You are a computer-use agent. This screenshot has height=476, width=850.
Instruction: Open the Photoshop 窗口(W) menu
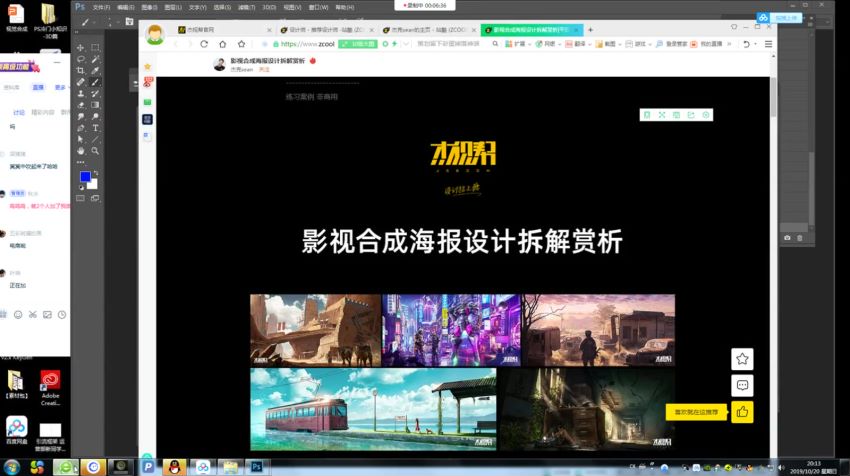coord(318,7)
